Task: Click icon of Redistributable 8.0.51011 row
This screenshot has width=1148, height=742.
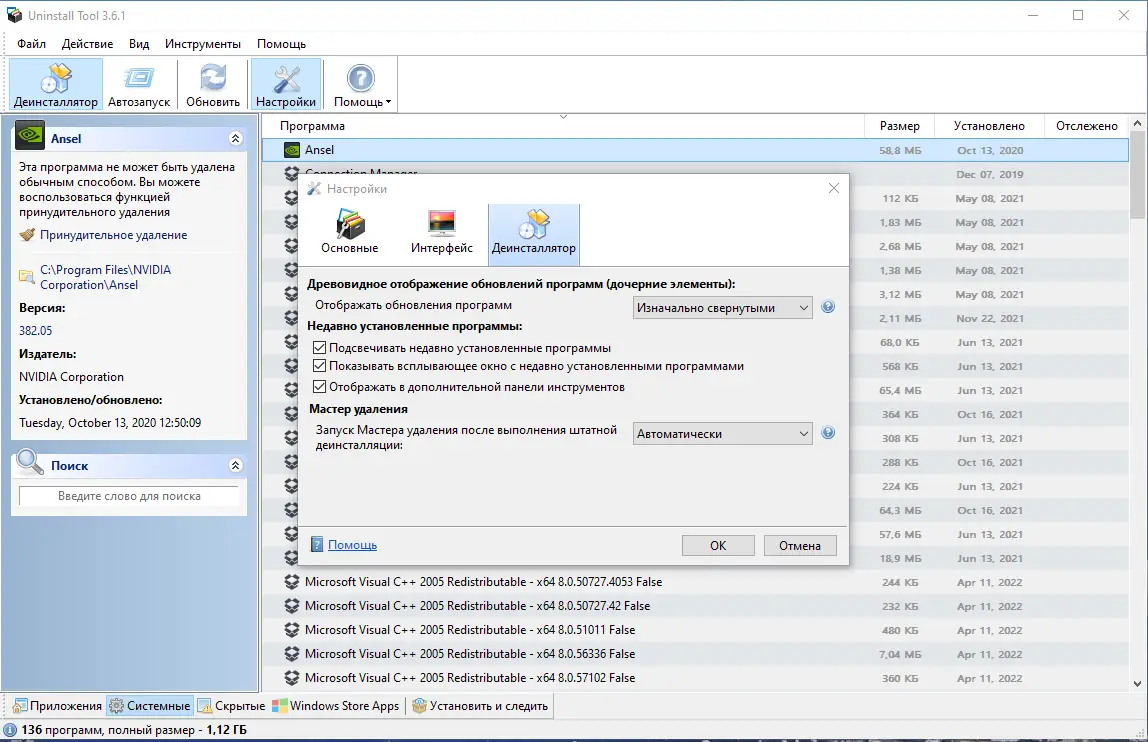Action: [292, 630]
